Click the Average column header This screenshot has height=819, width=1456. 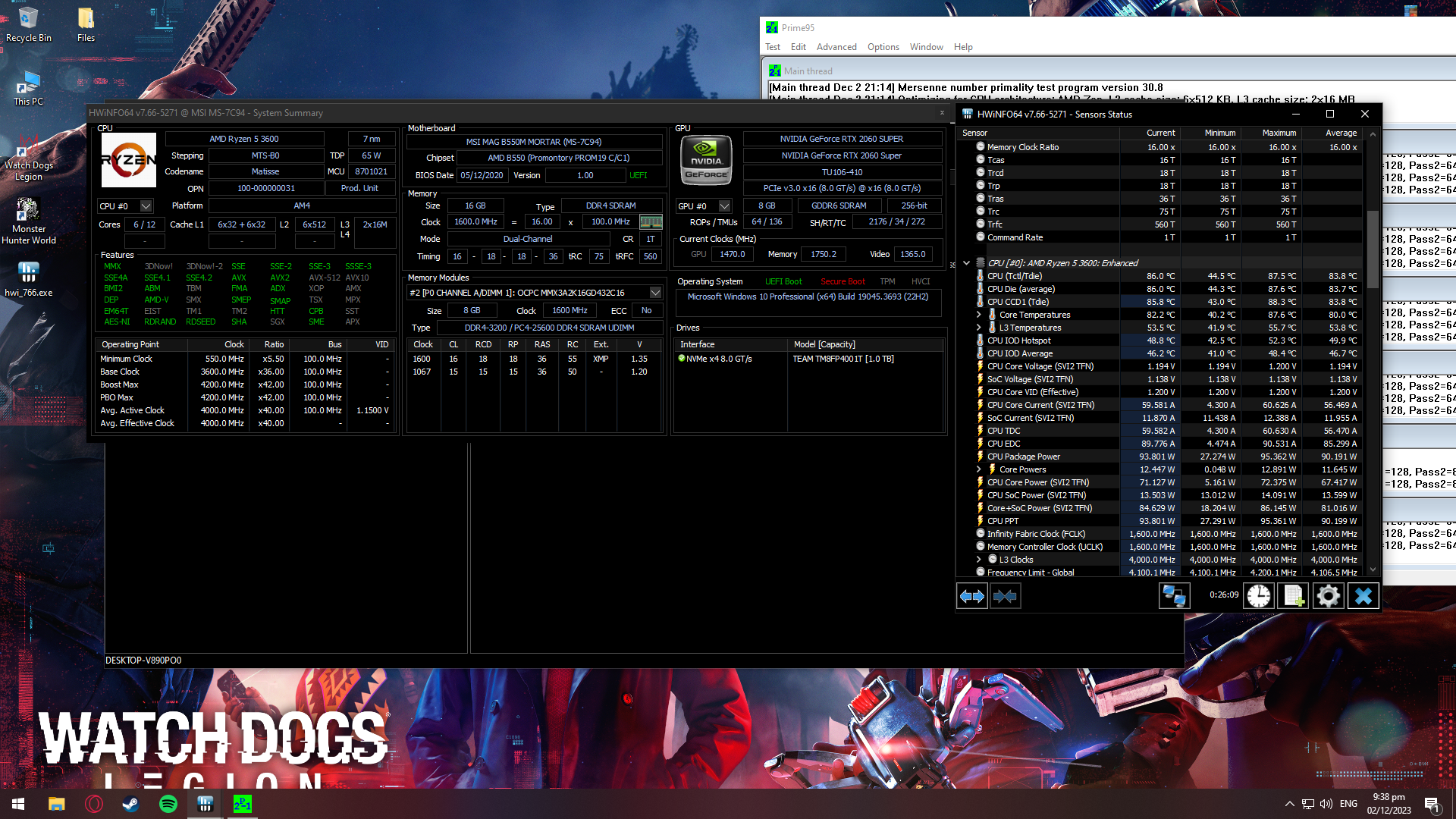pos(1332,133)
